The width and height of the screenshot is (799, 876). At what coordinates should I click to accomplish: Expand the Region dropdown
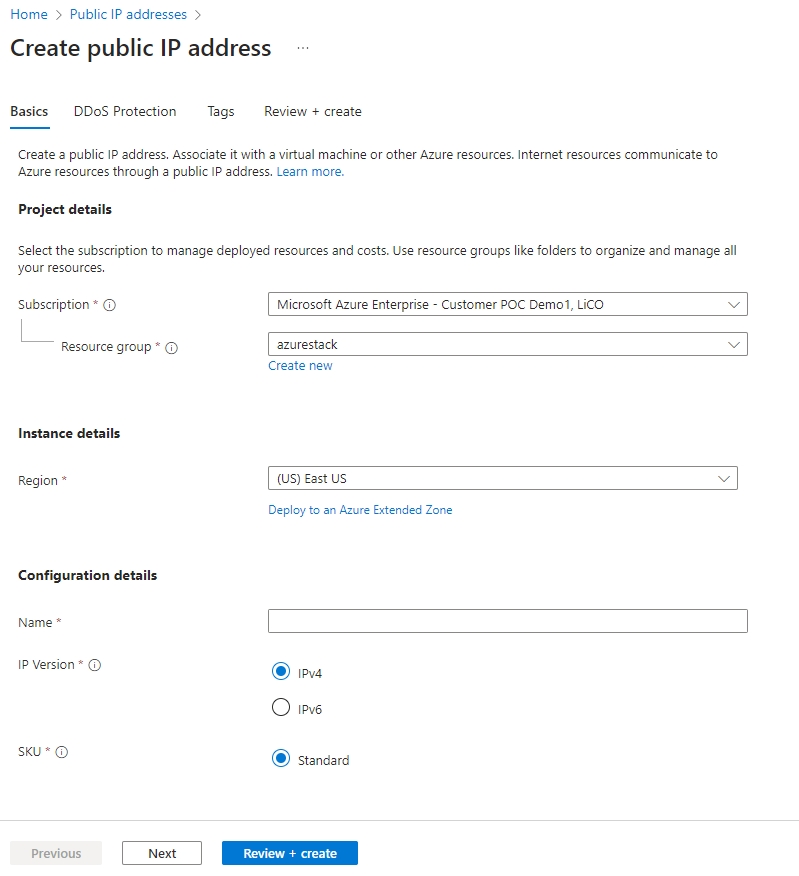502,478
